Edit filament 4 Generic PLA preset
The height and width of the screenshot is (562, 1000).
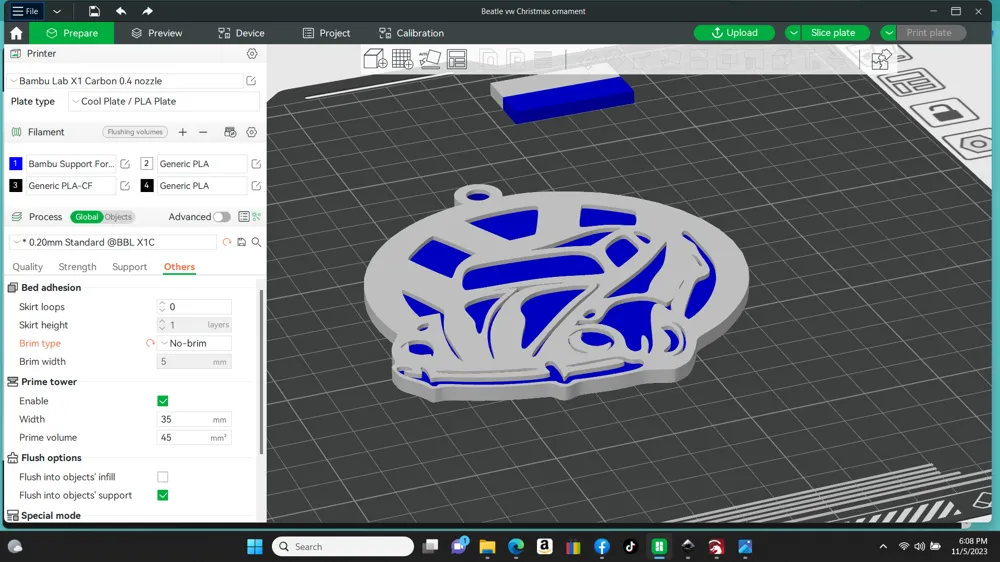pyautogui.click(x=256, y=186)
